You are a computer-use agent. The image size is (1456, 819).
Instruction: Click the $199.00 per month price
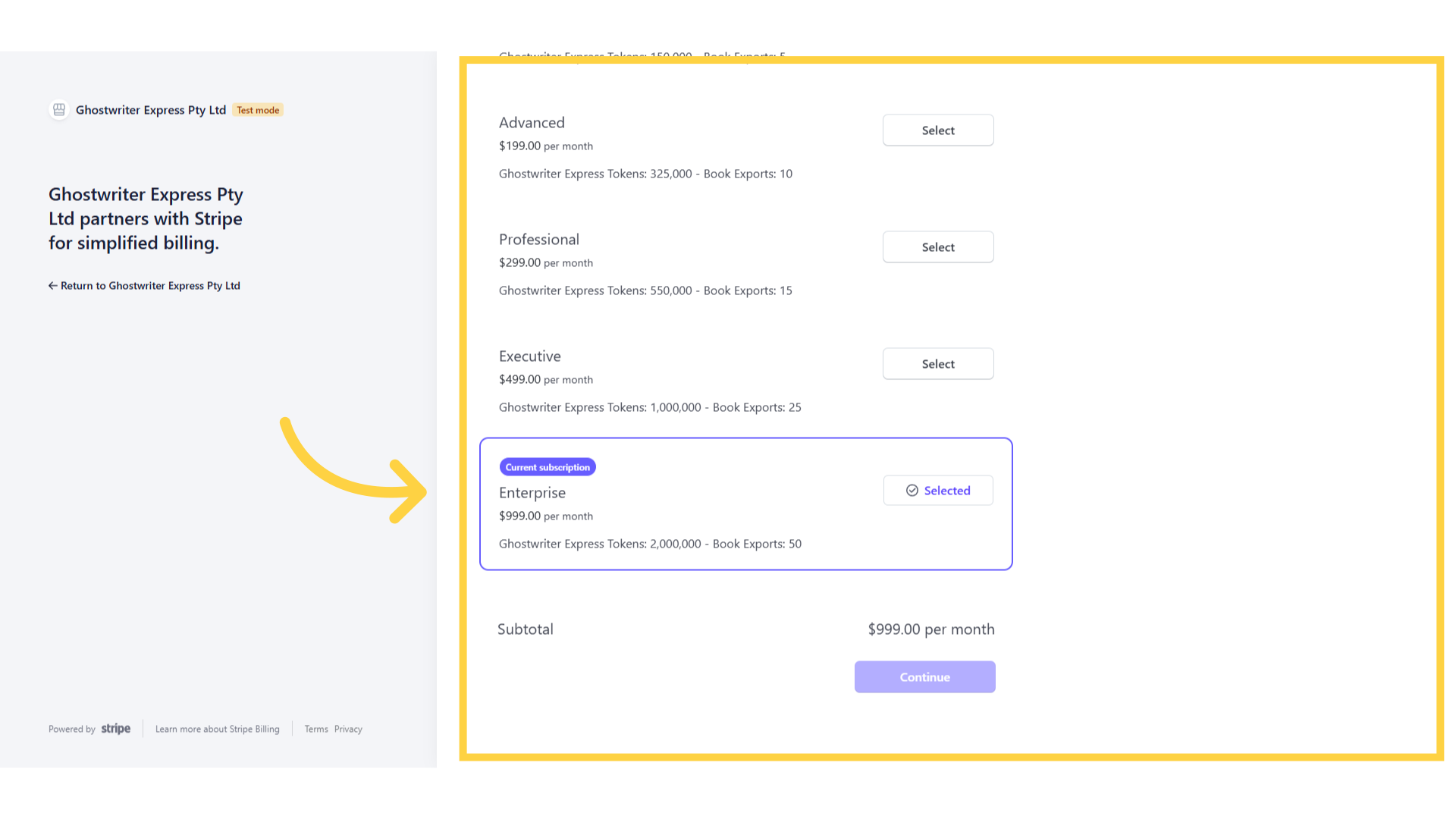tap(546, 146)
